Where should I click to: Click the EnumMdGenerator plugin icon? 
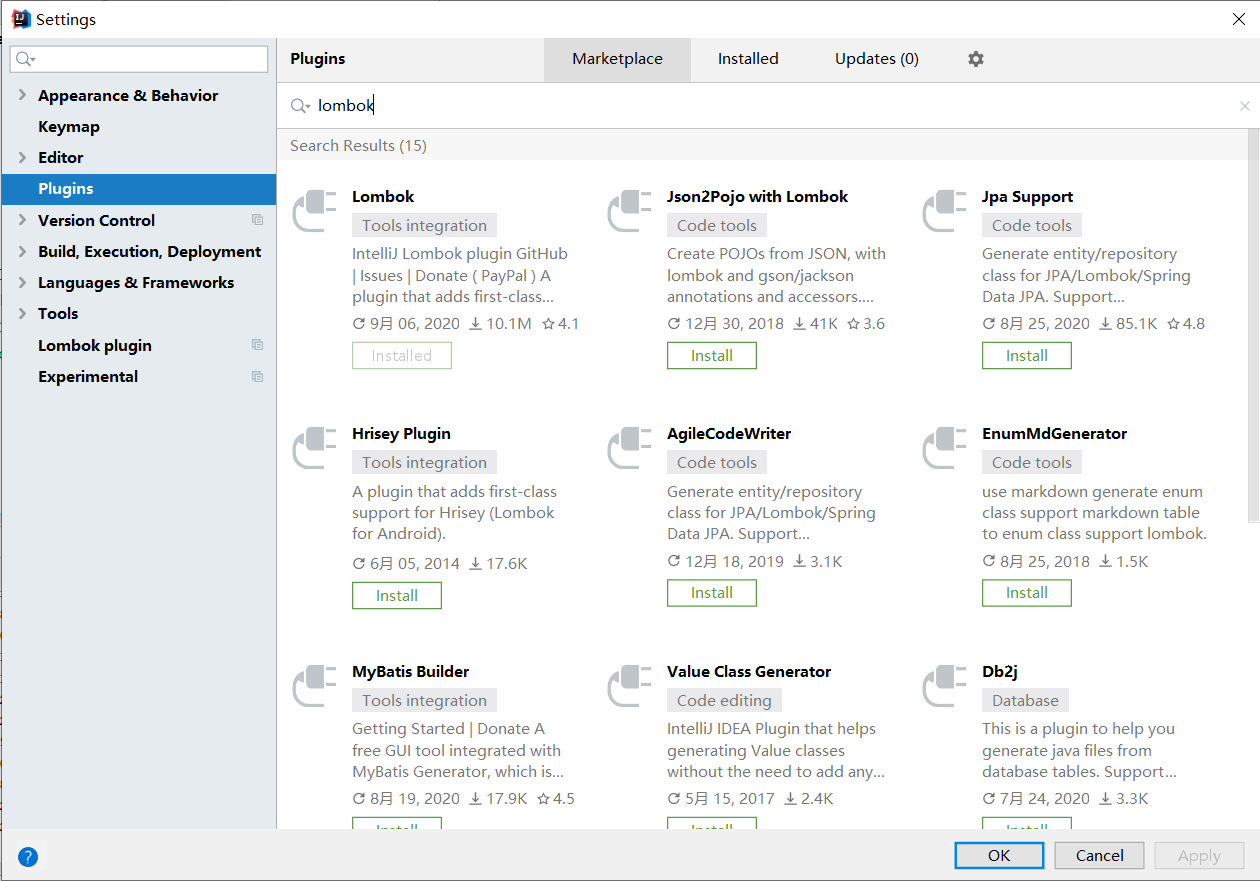(945, 448)
